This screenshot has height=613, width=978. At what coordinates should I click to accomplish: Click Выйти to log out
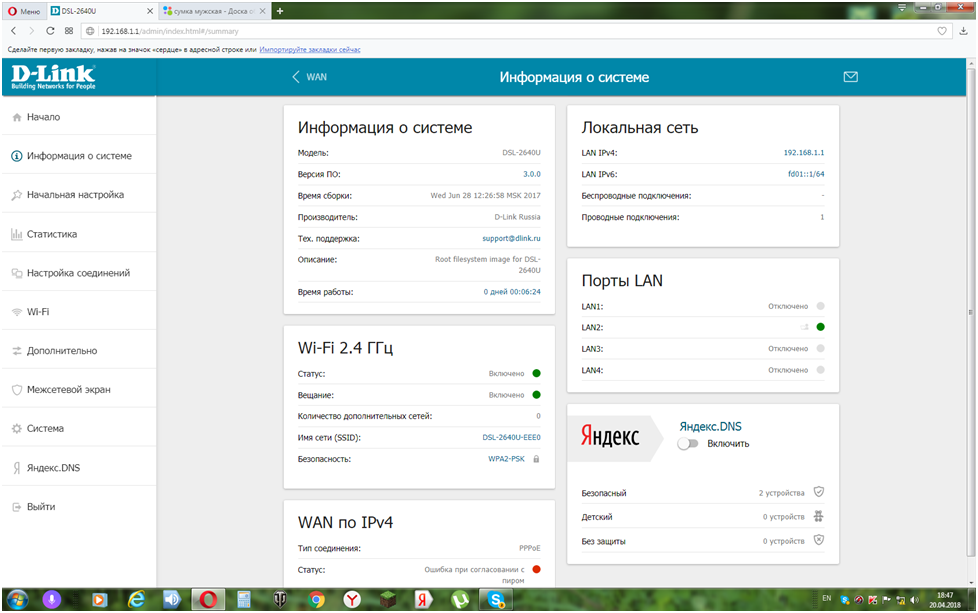coord(41,507)
